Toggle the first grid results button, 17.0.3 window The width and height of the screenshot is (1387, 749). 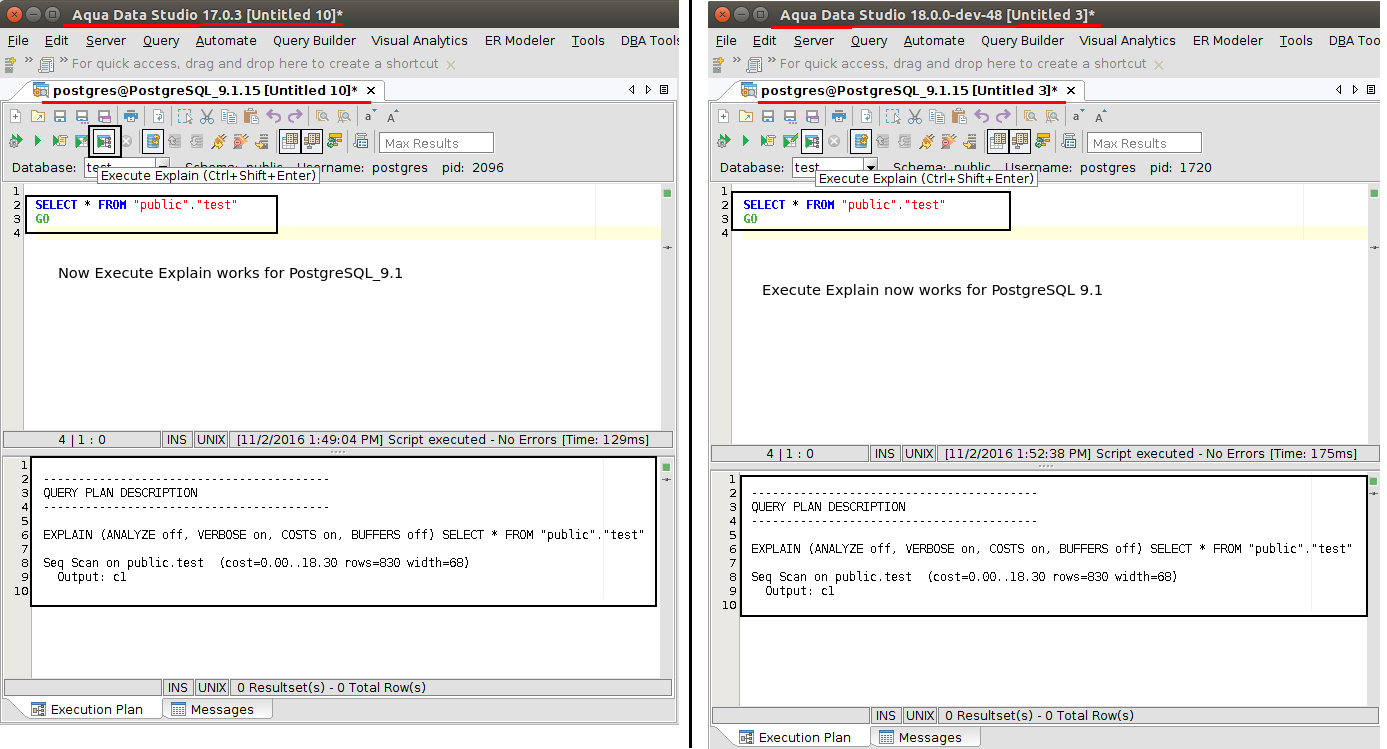tap(290, 142)
